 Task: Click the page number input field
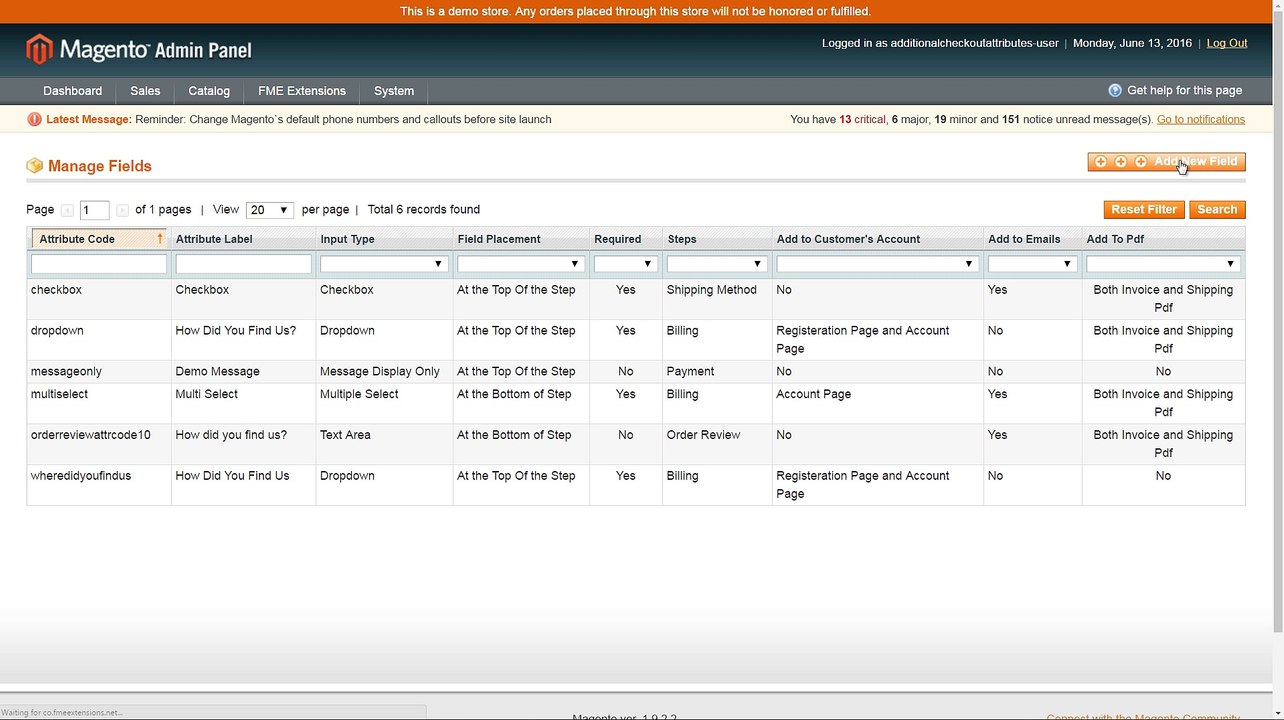point(94,210)
